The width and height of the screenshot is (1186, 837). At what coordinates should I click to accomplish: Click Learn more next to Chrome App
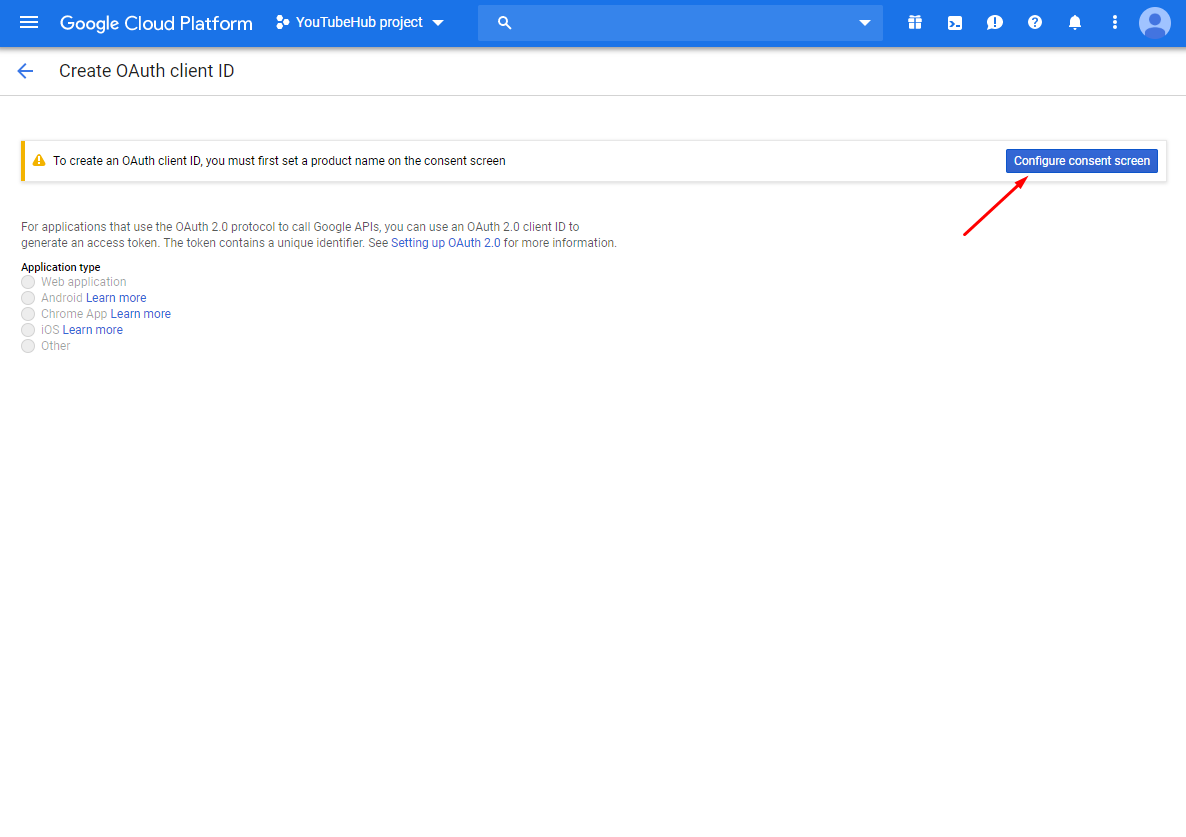tap(141, 313)
